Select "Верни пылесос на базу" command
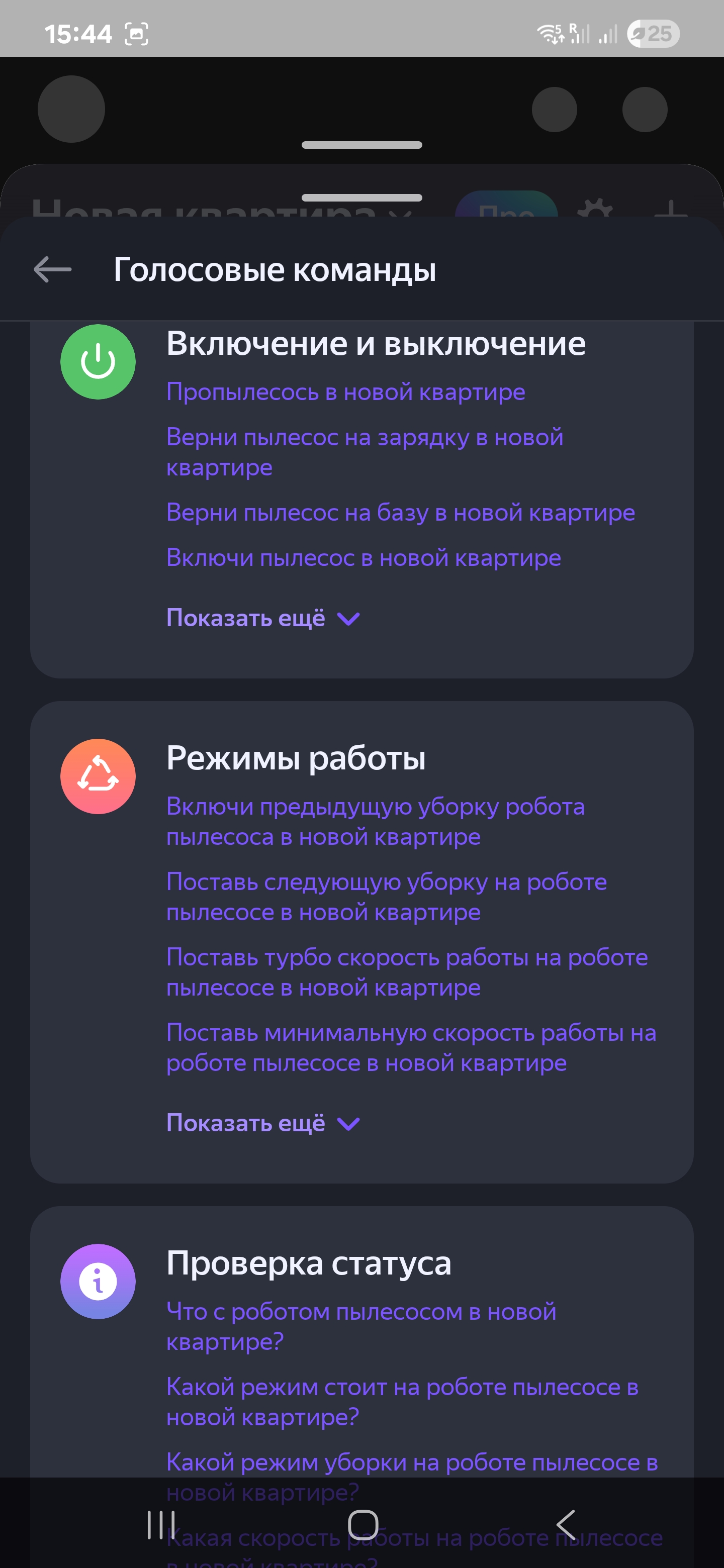 coord(400,513)
